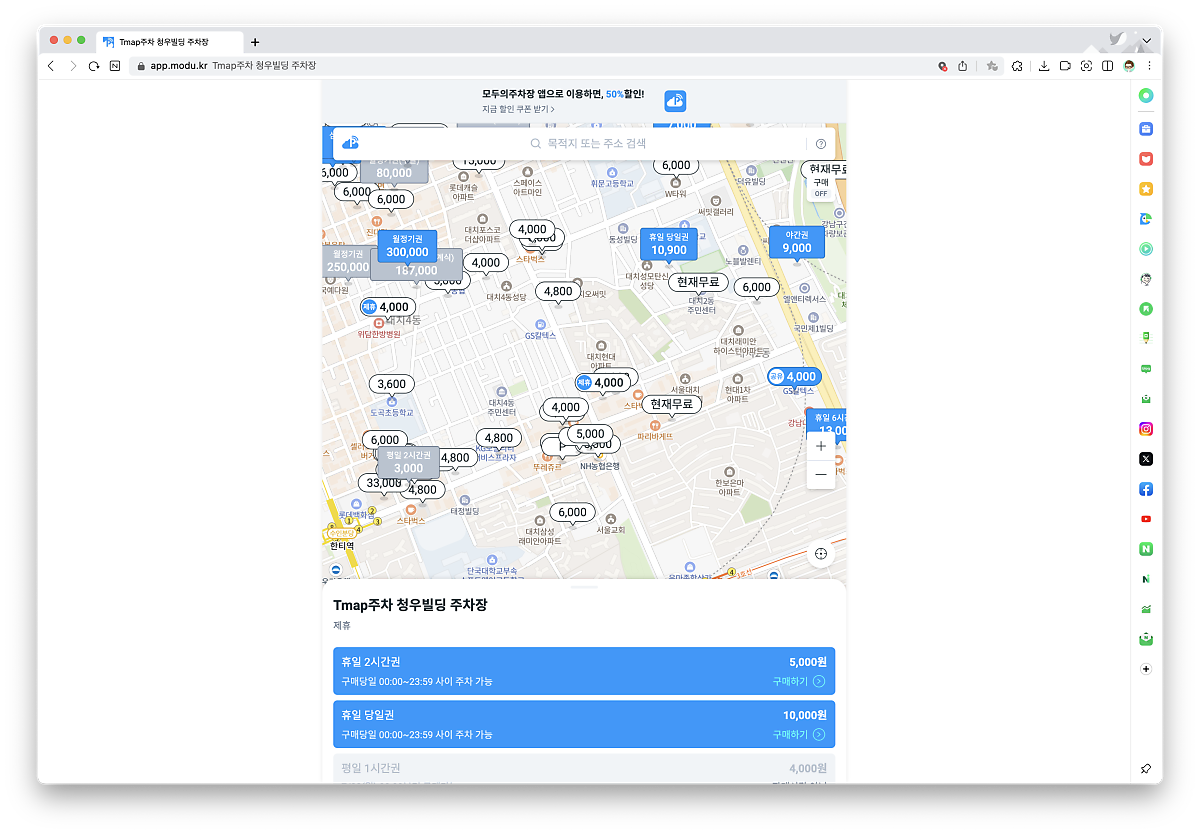1200x834 pixels.
Task: Toggle the 구매 OFF switch on map
Action: [821, 188]
